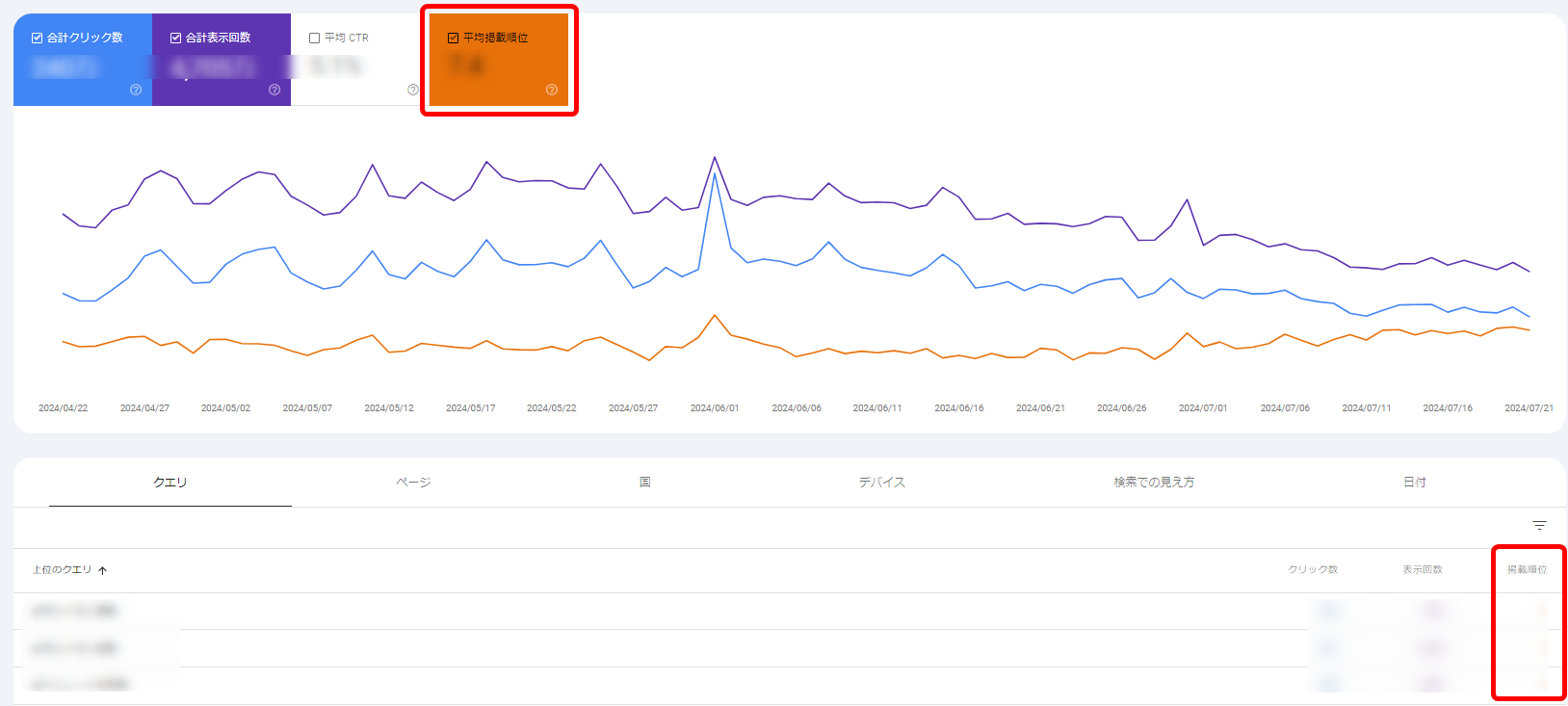The height and width of the screenshot is (706, 1568).
Task: Open help icon on 平均掲載順位 card
Action: tap(552, 90)
